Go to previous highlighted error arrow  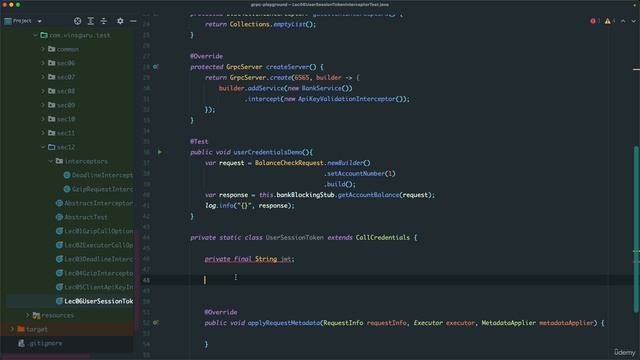pyautogui.click(x=623, y=21)
